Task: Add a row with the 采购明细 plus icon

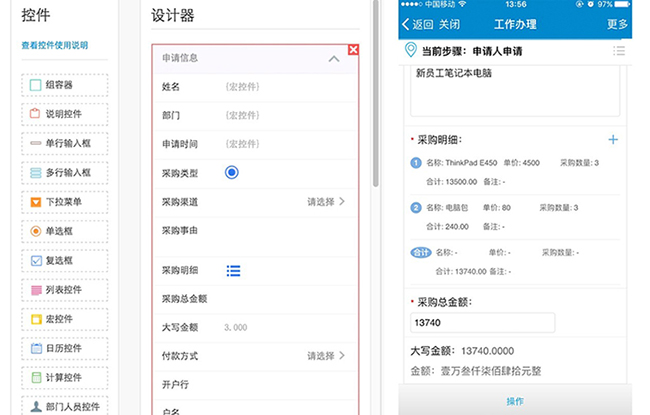Action: [x=613, y=140]
